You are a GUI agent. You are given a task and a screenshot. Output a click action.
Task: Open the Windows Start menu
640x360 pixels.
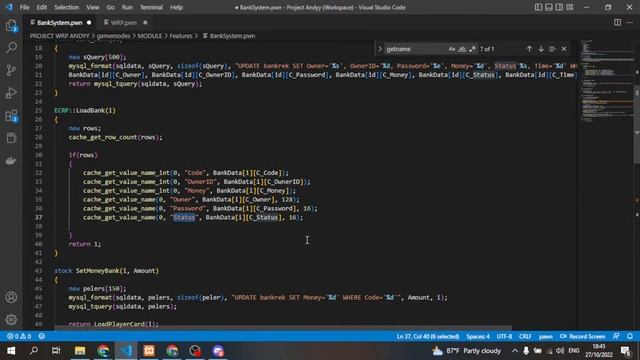(11, 351)
